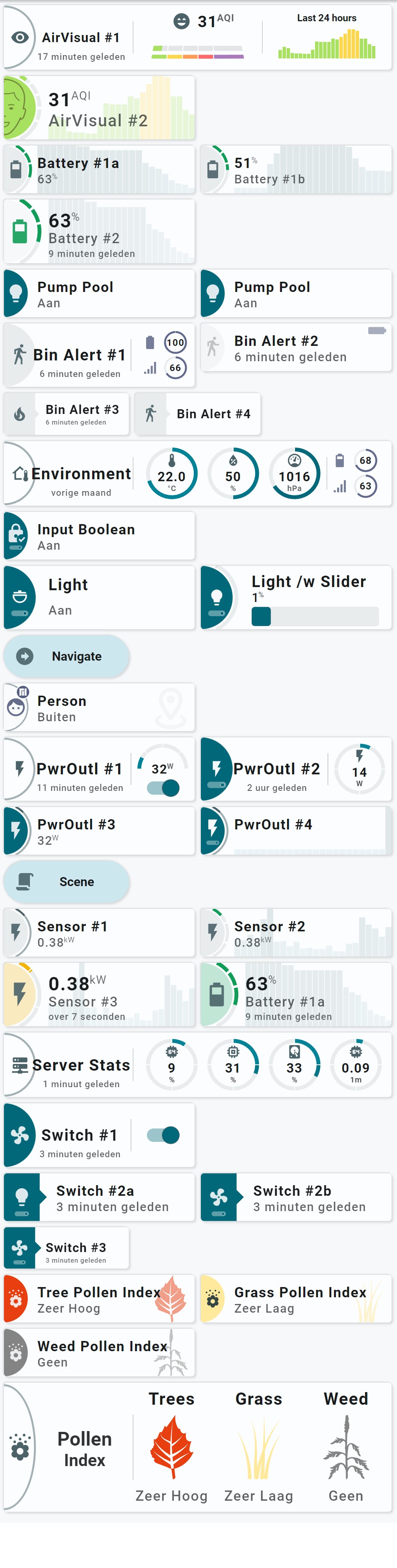The width and height of the screenshot is (397, 1568).
Task: Open the Last 24 hours AQI graph
Action: [x=327, y=38]
